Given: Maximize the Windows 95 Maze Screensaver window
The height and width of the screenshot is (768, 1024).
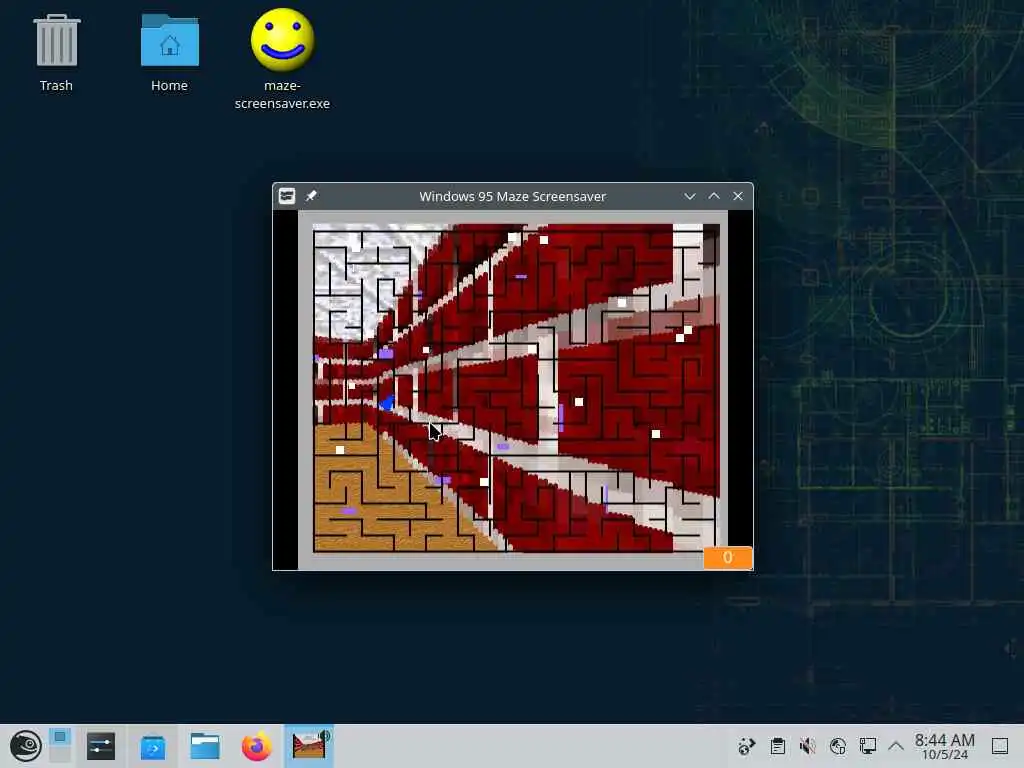Looking at the screenshot, I should pyautogui.click(x=714, y=196).
